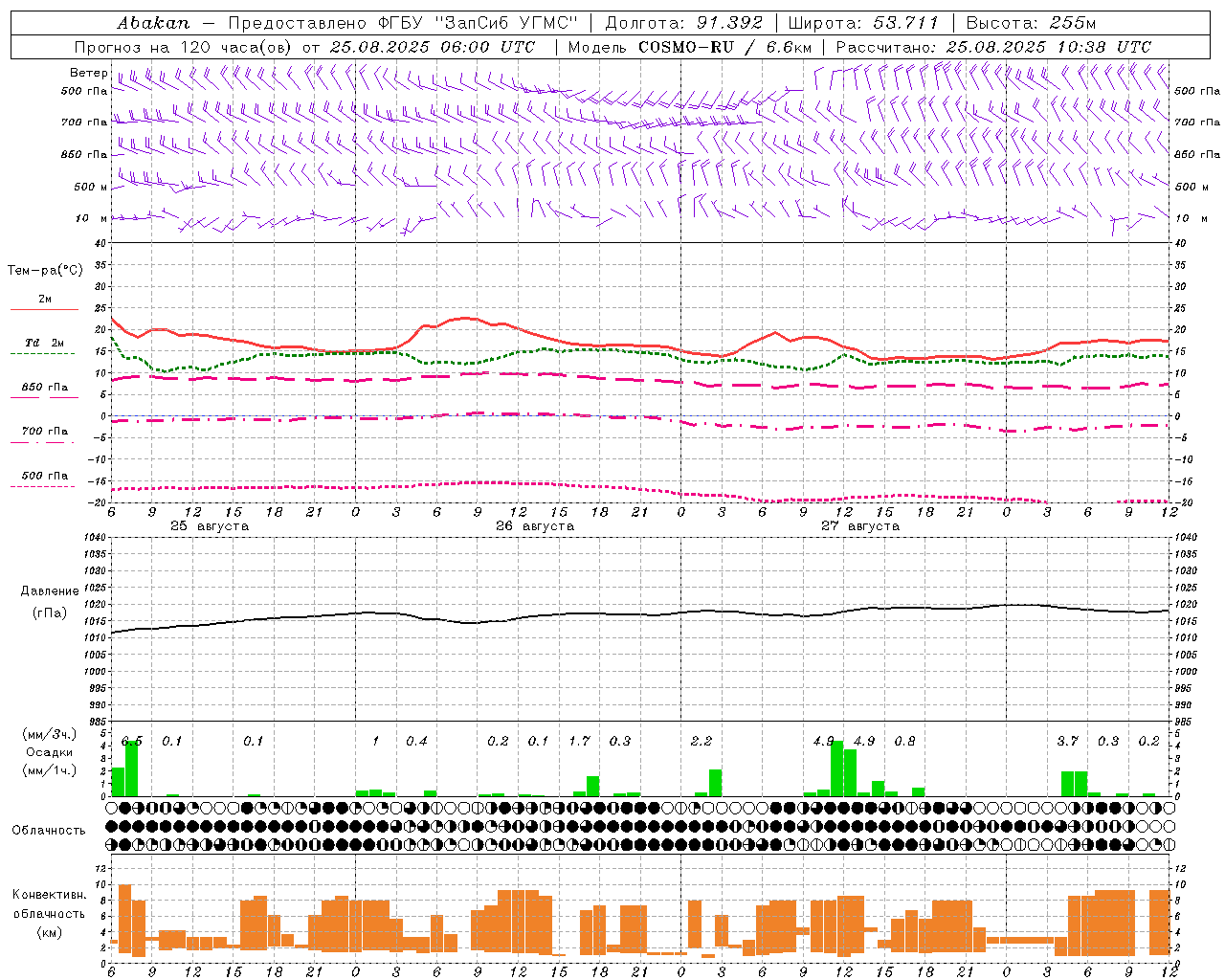The image size is (1225, 980).
Task: Click the "Конвективн." convective cloud label
Action: click(x=50, y=896)
